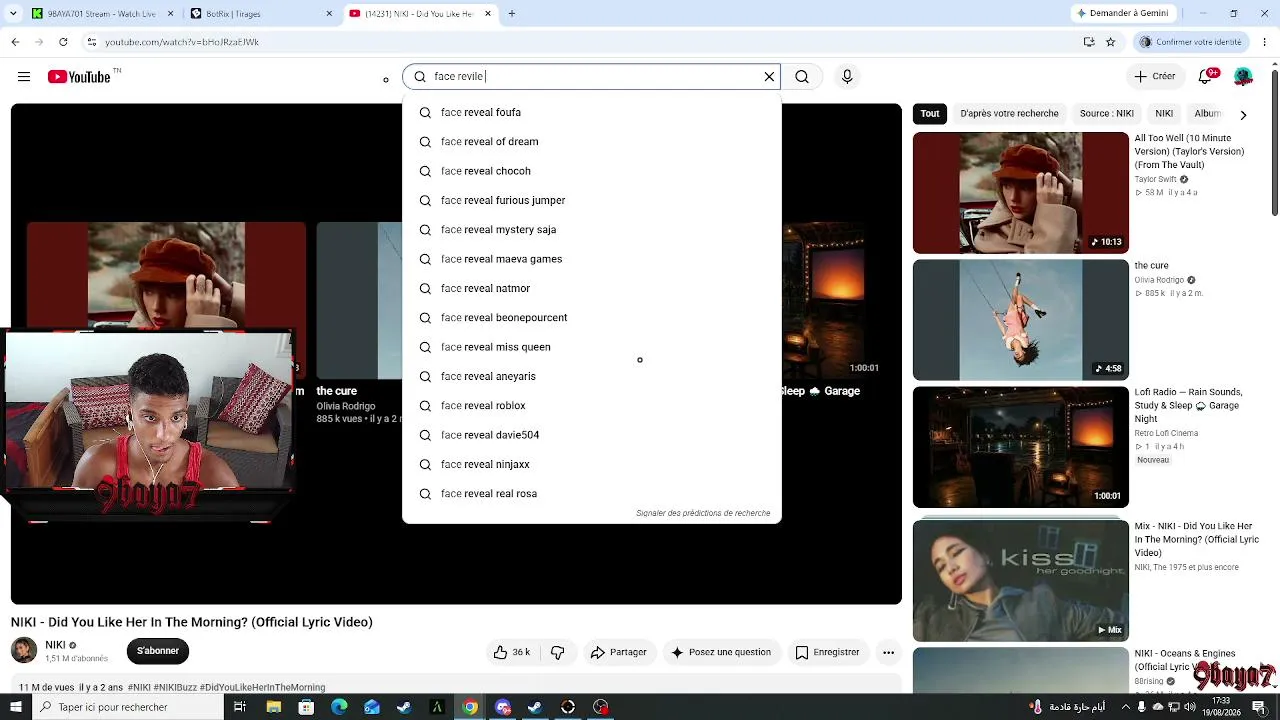Open the All Too Well video title
The width and height of the screenshot is (1280, 720).
tap(1189, 152)
